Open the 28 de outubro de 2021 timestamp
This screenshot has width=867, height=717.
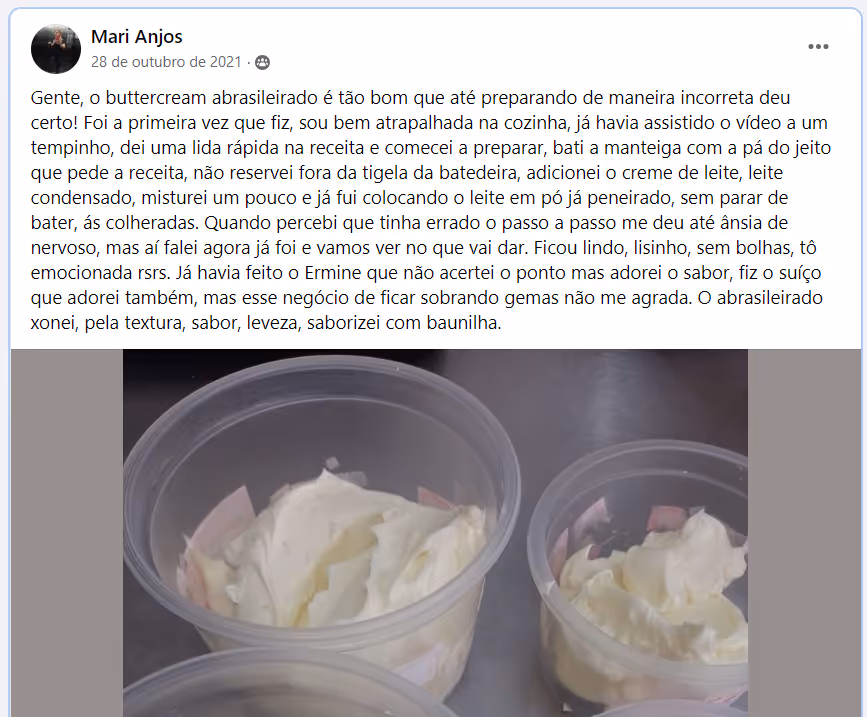pos(166,62)
